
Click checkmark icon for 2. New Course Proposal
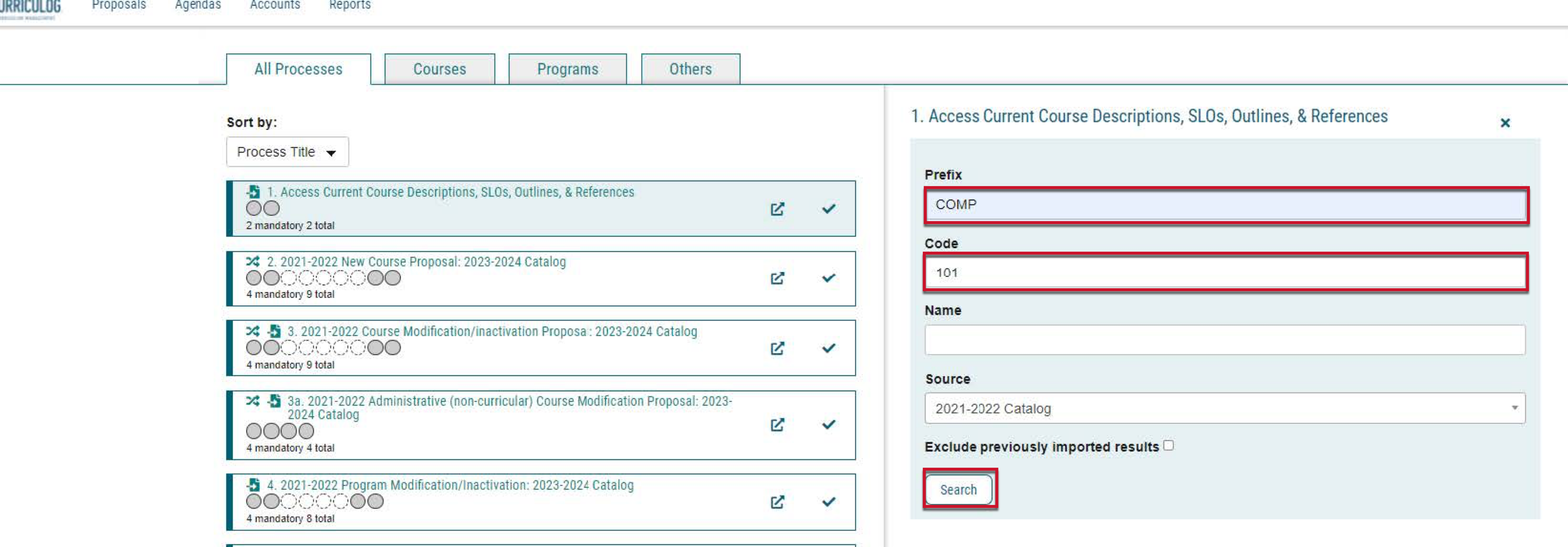click(x=828, y=278)
